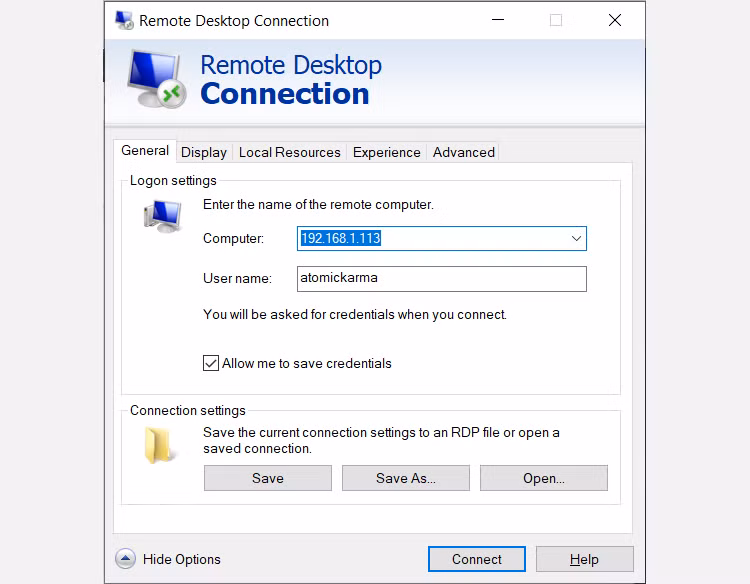The image size is (750, 584).
Task: Click the Hide Options label
Action: pyautogui.click(x=182, y=559)
